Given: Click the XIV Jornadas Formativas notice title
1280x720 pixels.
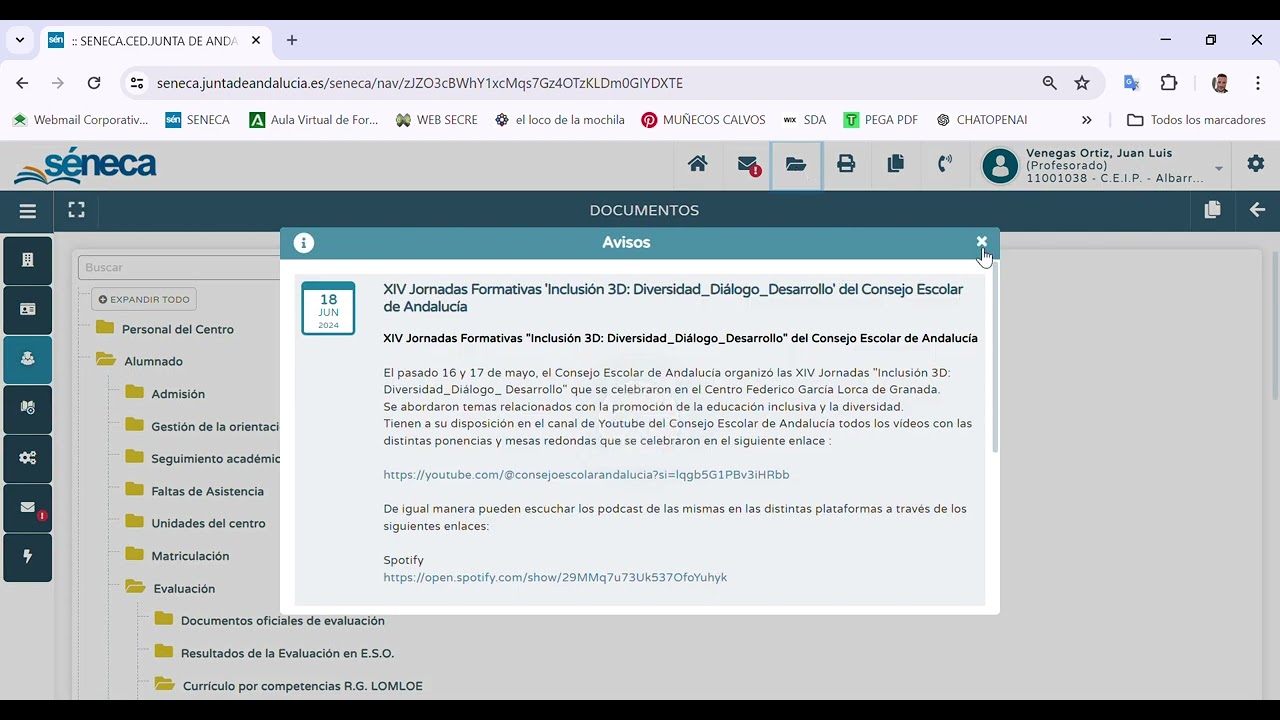Looking at the screenshot, I should (x=673, y=298).
